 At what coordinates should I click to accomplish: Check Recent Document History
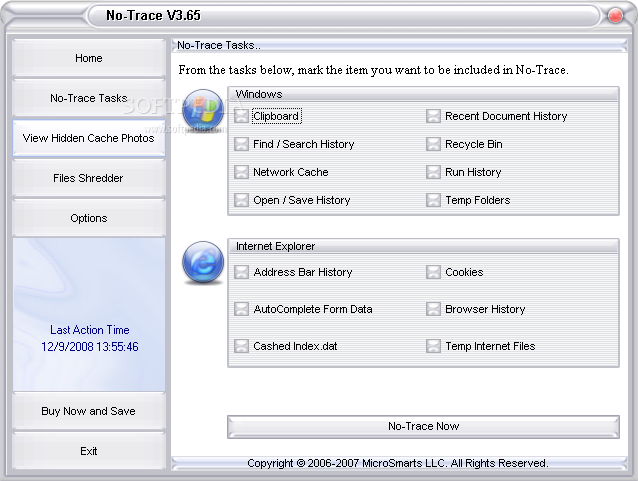[x=433, y=116]
